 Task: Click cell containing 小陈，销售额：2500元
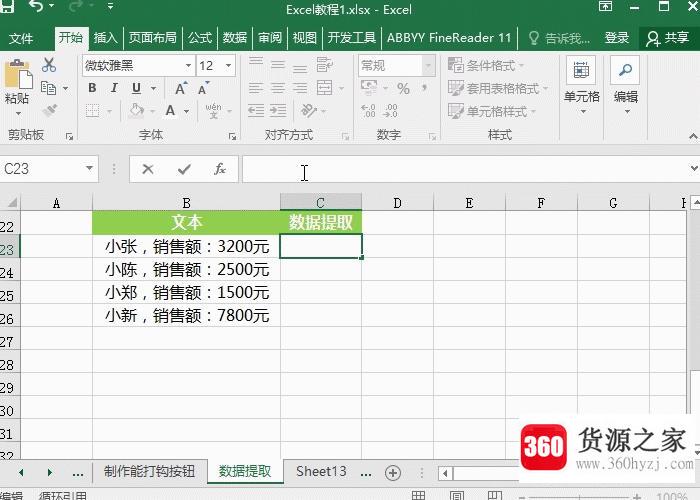187,270
